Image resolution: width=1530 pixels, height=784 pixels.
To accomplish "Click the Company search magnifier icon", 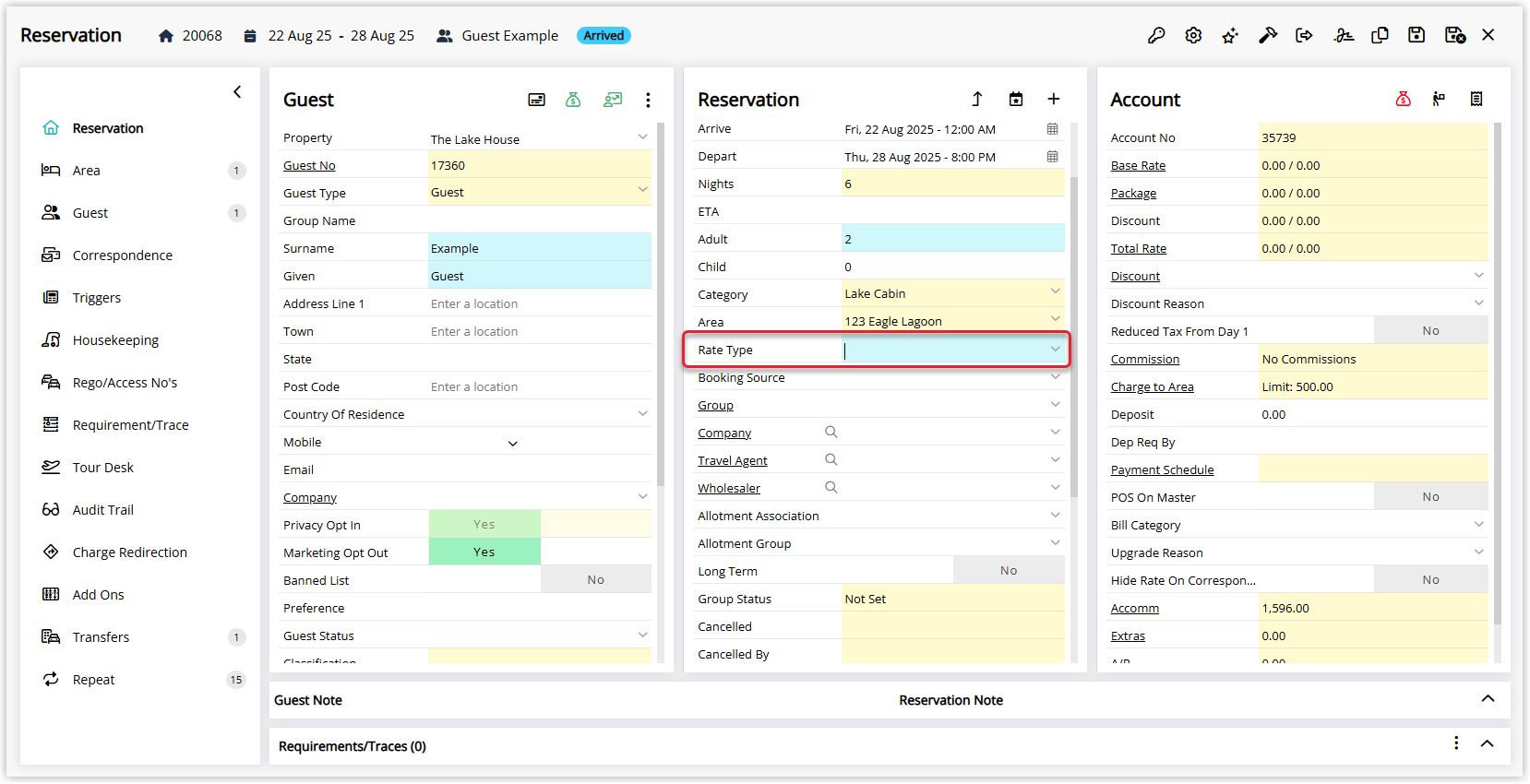I will pyautogui.click(x=831, y=432).
